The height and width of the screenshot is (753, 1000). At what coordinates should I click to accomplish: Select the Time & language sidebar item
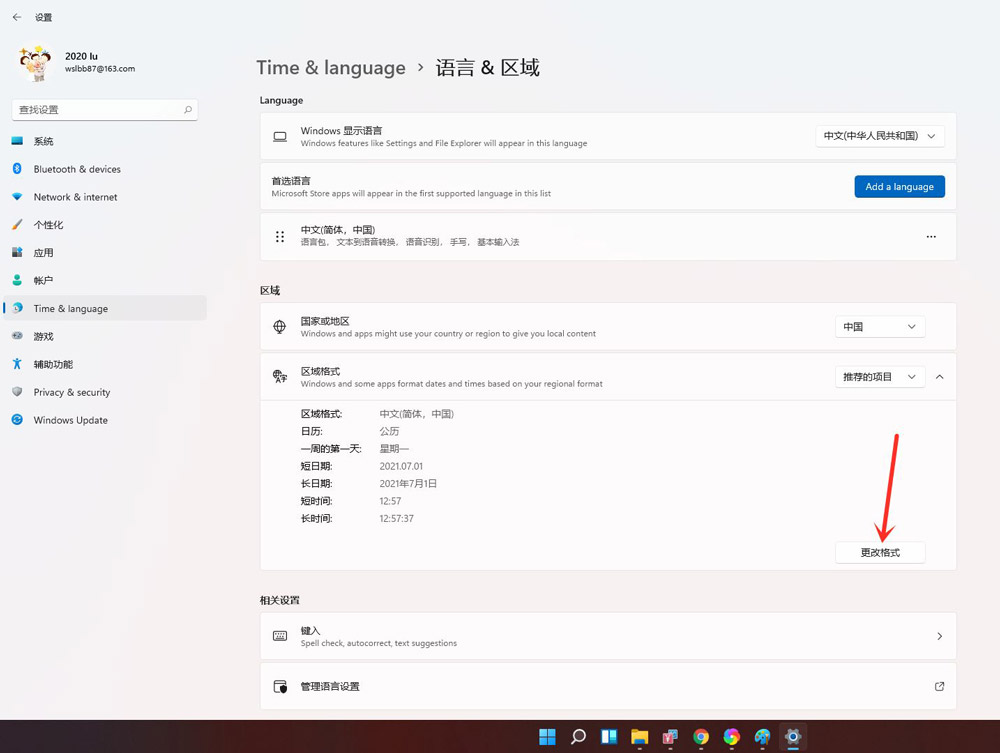coord(73,308)
